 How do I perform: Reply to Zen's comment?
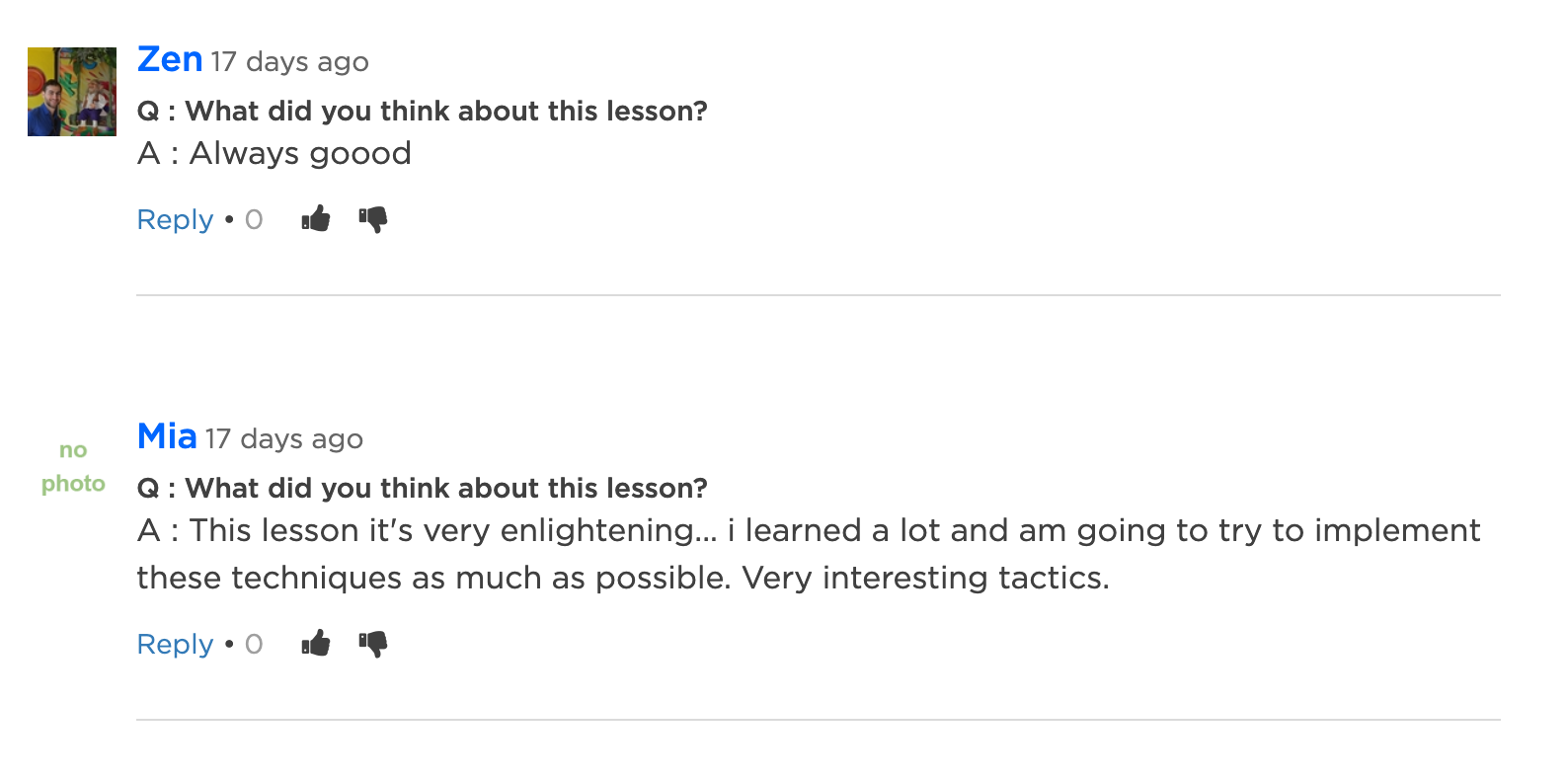pyautogui.click(x=175, y=219)
